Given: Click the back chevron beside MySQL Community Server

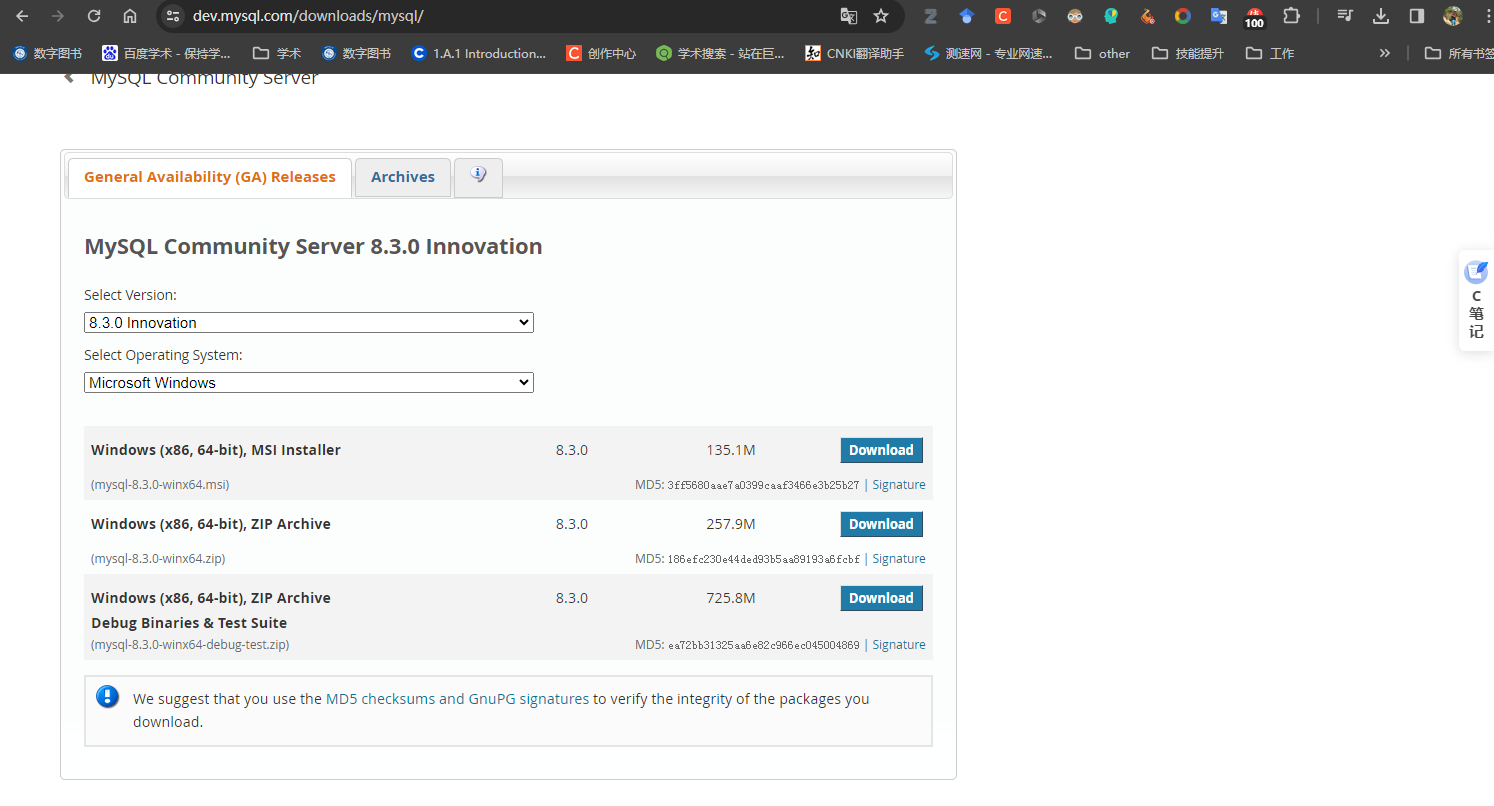Looking at the screenshot, I should point(69,77).
